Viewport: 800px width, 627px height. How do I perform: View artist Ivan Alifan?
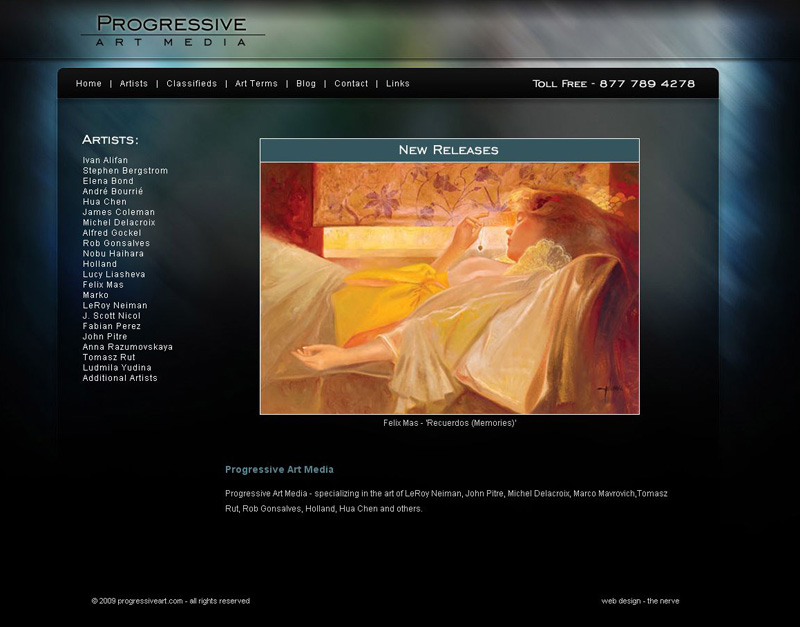[x=105, y=160]
